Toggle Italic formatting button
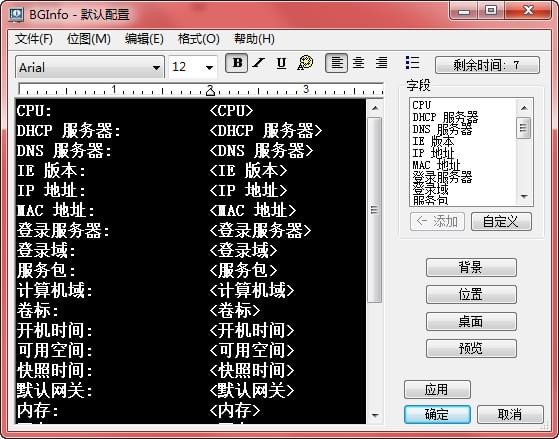The width and height of the screenshot is (559, 439). click(x=259, y=63)
